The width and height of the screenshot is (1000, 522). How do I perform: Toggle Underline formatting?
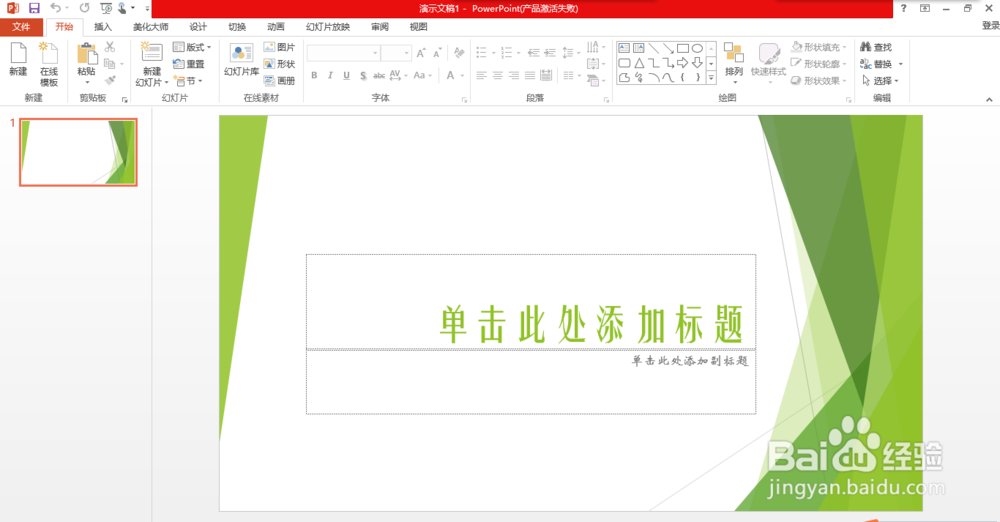[x=346, y=75]
